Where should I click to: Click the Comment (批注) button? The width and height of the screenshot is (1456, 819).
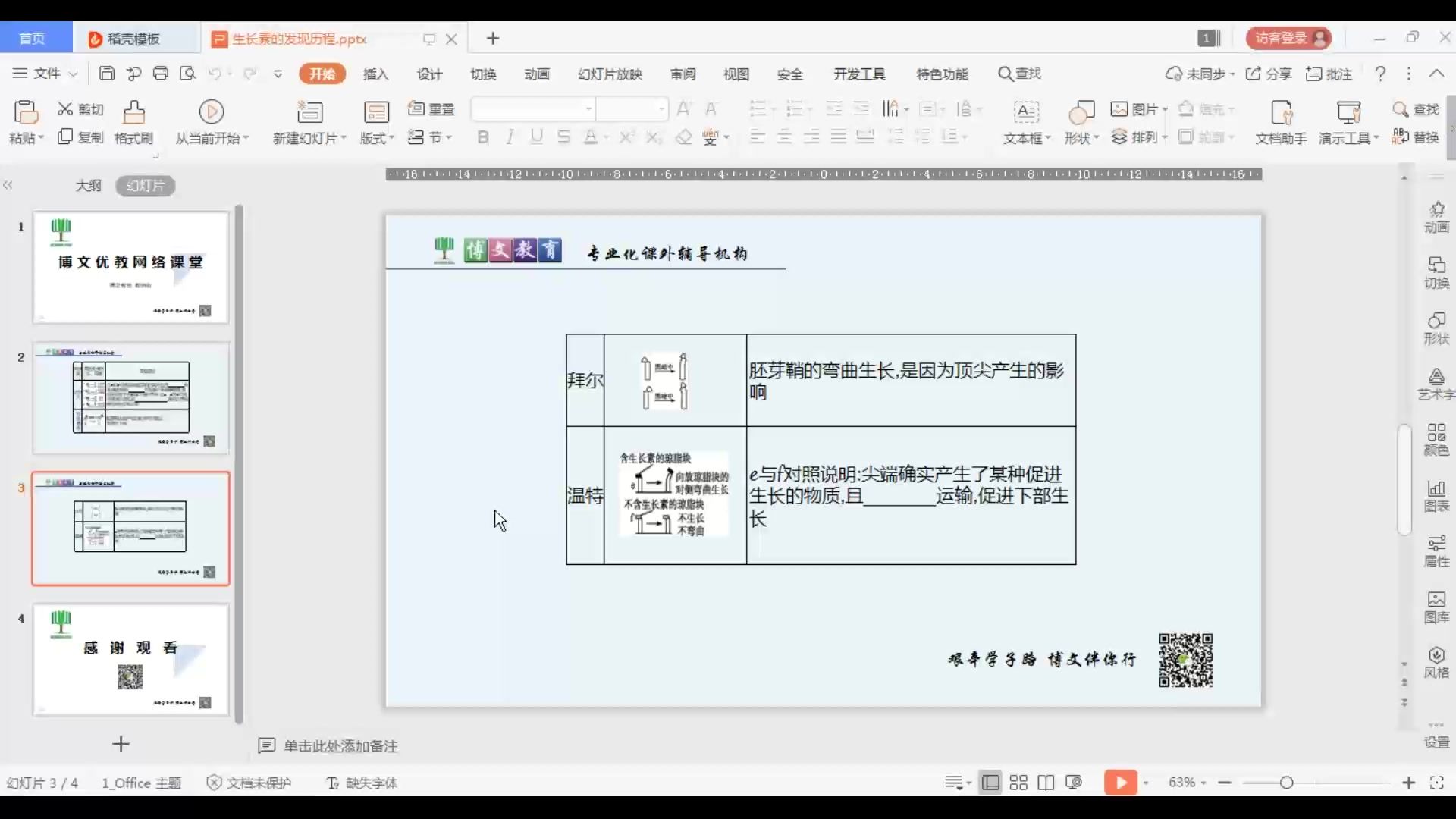(1329, 74)
